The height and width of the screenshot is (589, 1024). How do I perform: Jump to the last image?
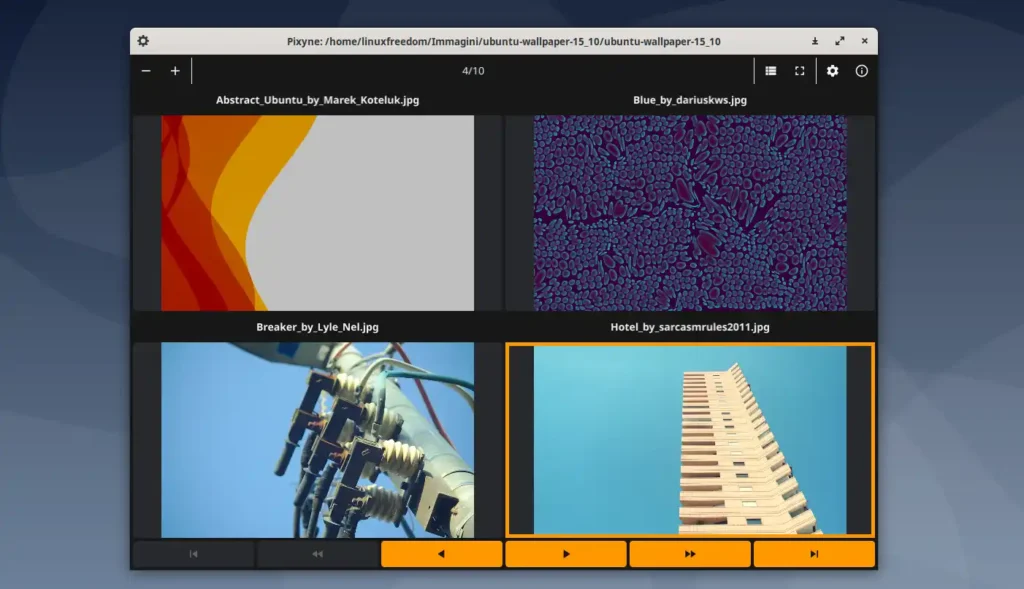pos(814,554)
